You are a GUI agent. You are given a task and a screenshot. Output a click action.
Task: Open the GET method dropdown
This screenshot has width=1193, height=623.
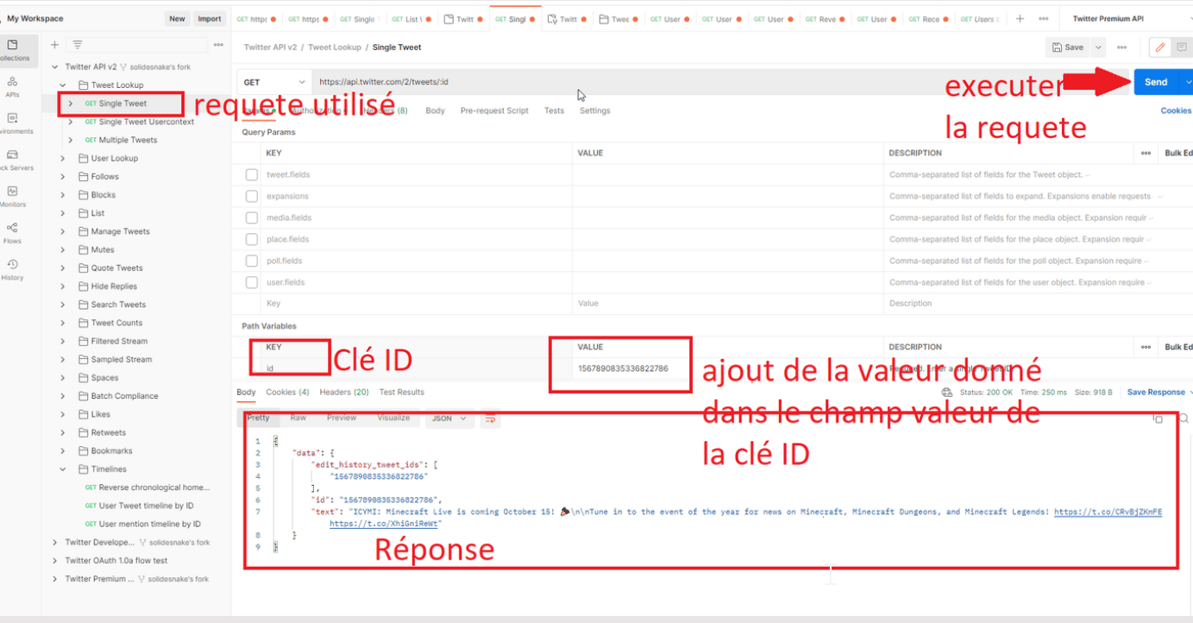[x=274, y=82]
